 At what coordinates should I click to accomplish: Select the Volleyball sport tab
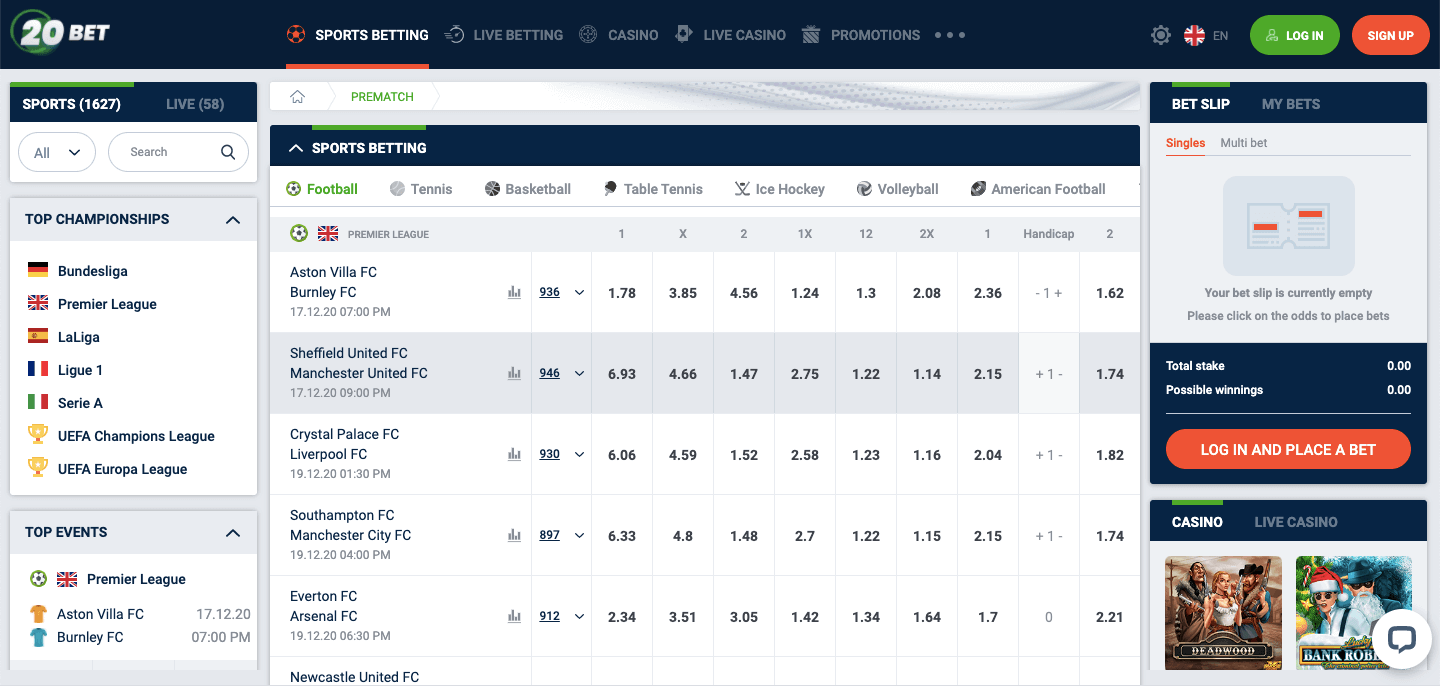pos(898,189)
